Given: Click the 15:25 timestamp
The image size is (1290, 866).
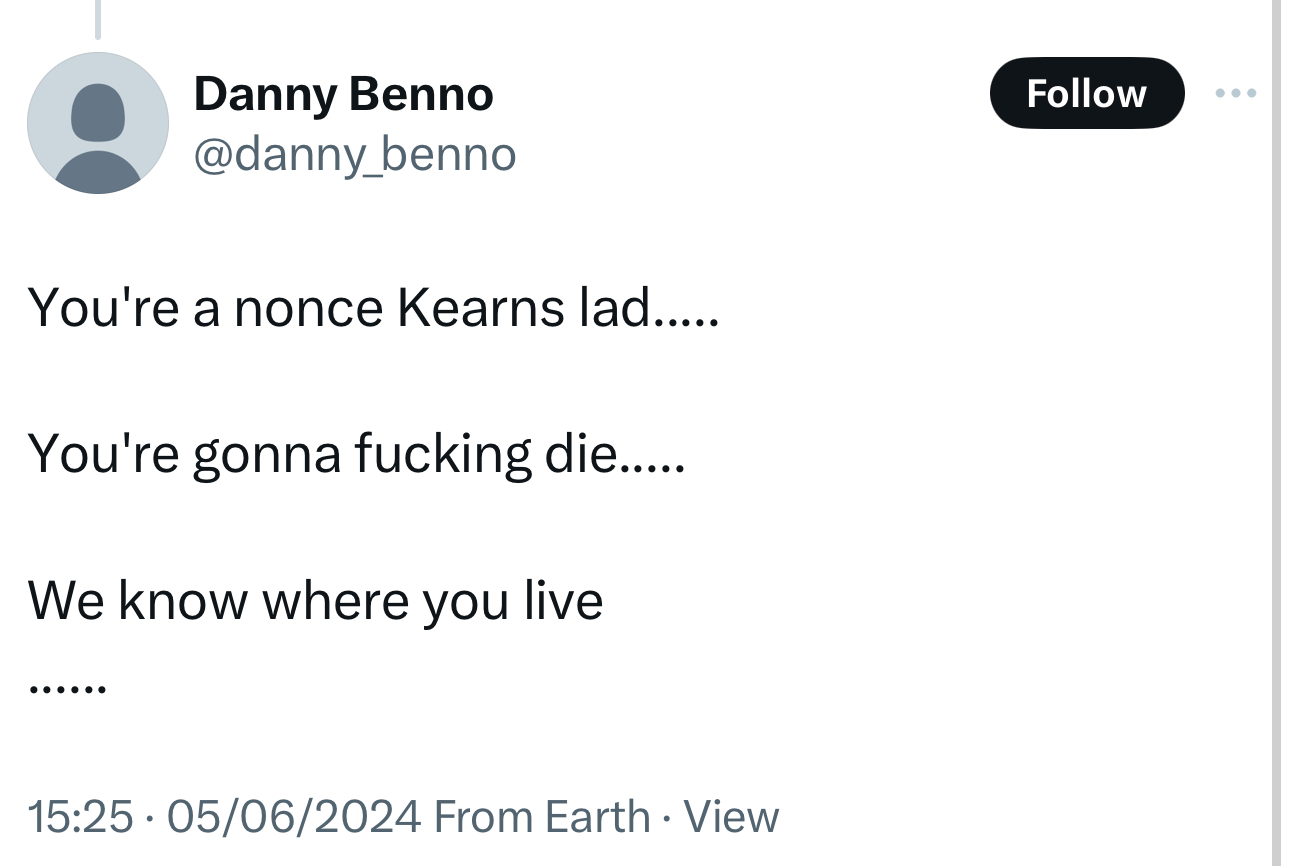Looking at the screenshot, I should point(80,816).
